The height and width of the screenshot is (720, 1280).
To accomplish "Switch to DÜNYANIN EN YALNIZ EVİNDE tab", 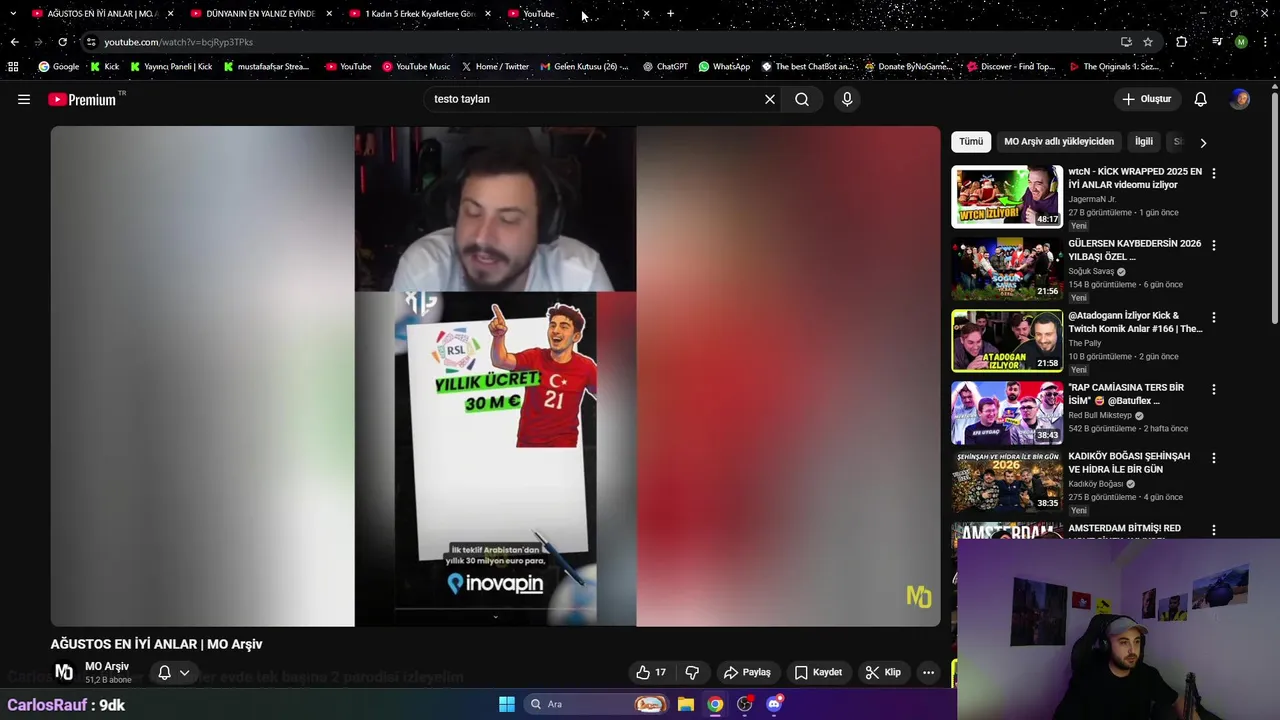I will (x=260, y=14).
